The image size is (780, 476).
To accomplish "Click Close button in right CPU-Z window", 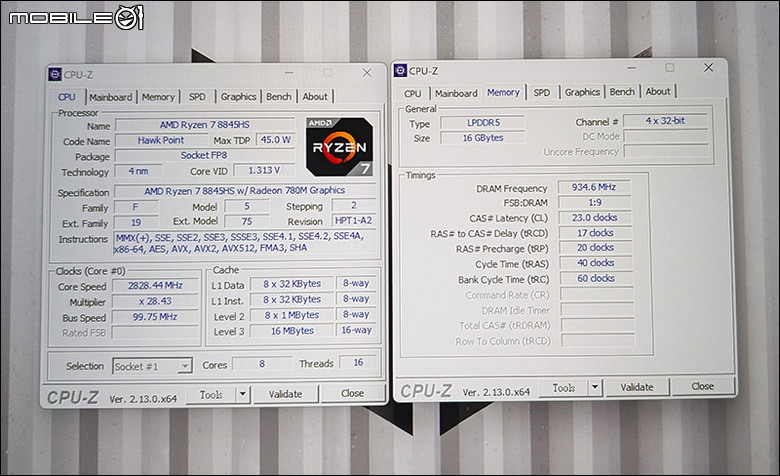I will [x=702, y=386].
